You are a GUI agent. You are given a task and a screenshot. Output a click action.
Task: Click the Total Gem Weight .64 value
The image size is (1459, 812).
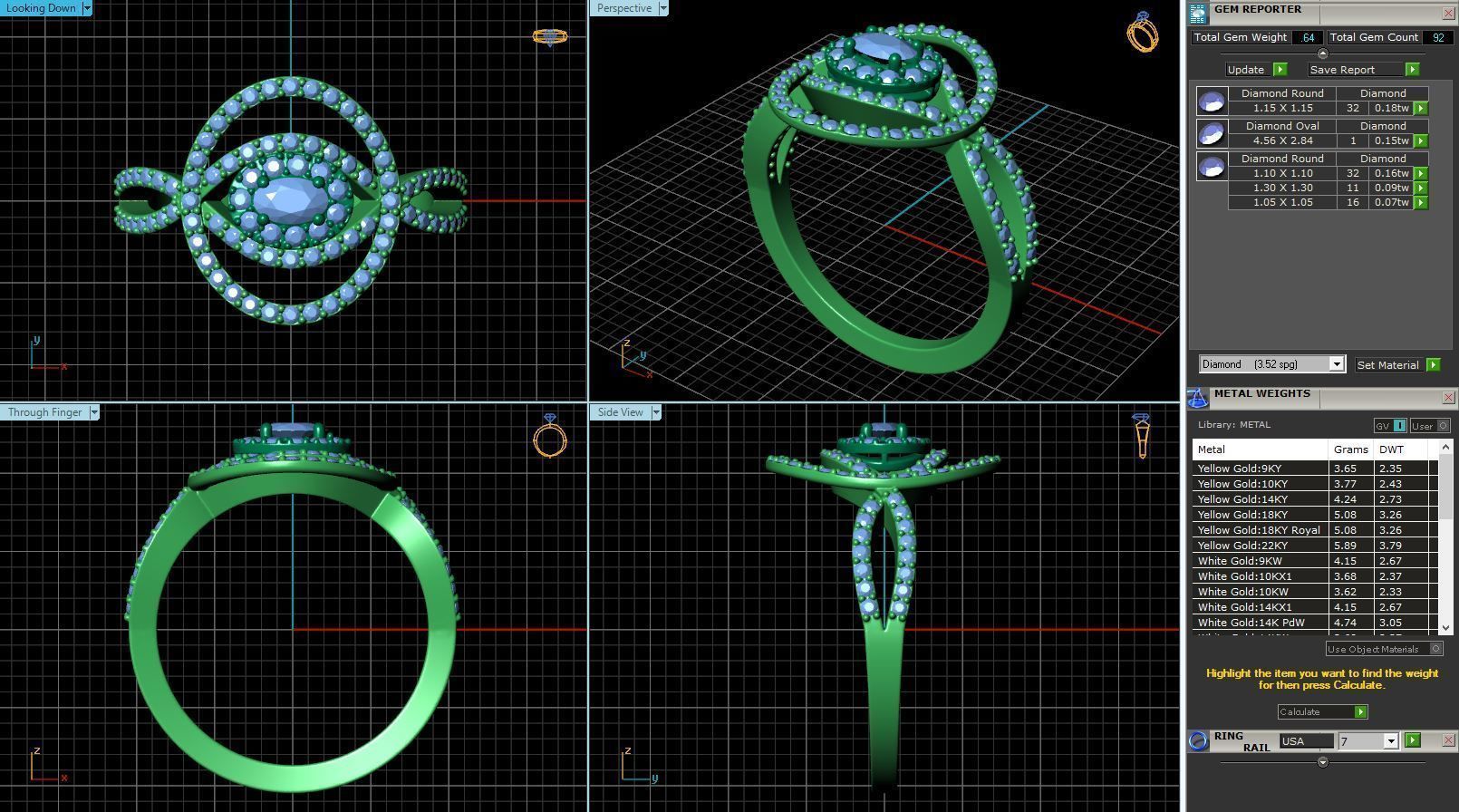pyautogui.click(x=1307, y=37)
